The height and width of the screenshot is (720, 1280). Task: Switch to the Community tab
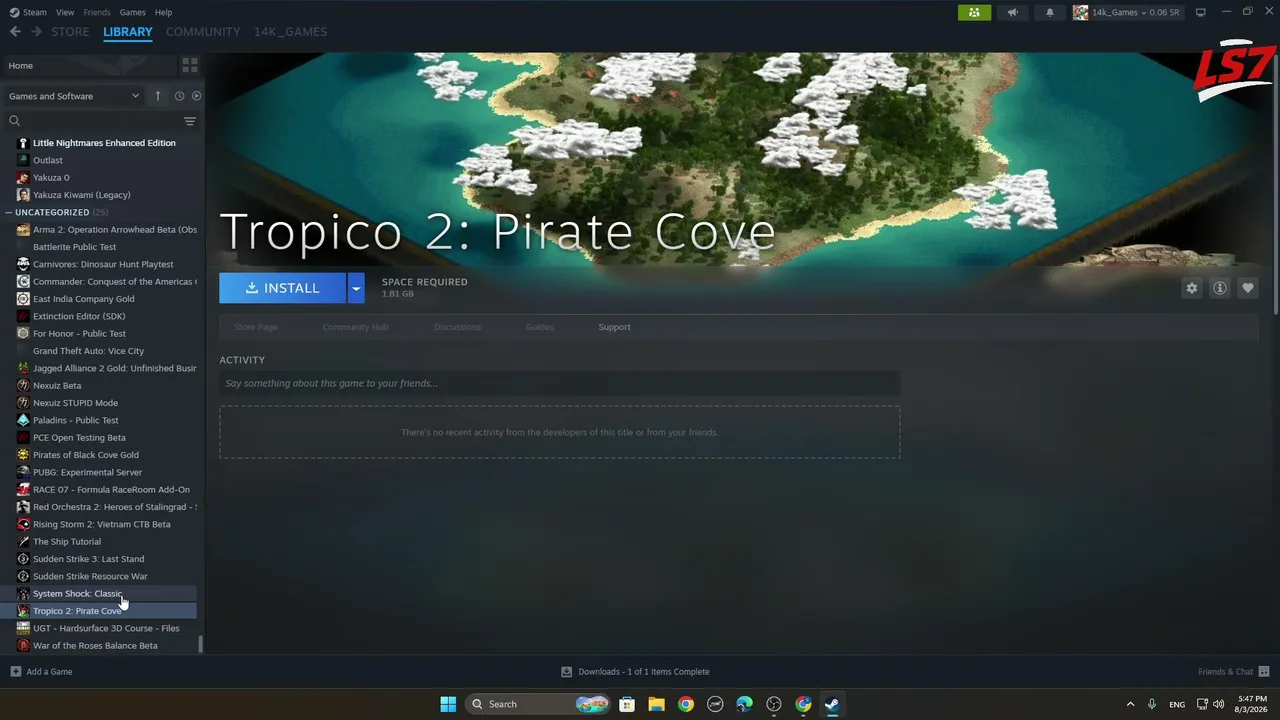point(203,32)
